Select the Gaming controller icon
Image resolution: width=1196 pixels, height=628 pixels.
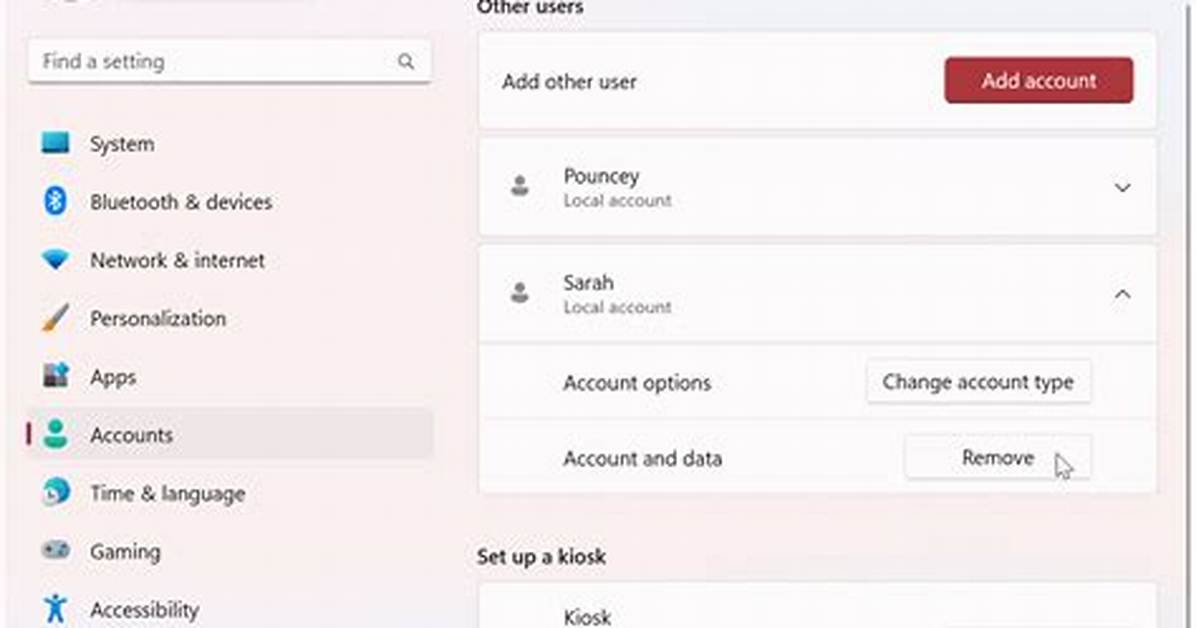coord(56,550)
